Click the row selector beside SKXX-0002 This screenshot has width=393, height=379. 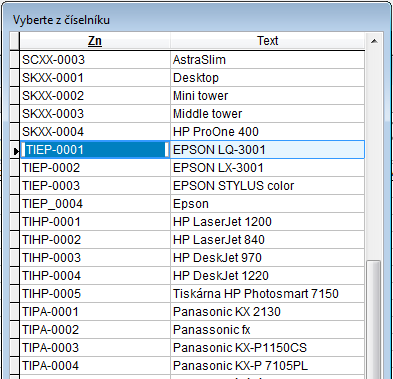(15, 96)
